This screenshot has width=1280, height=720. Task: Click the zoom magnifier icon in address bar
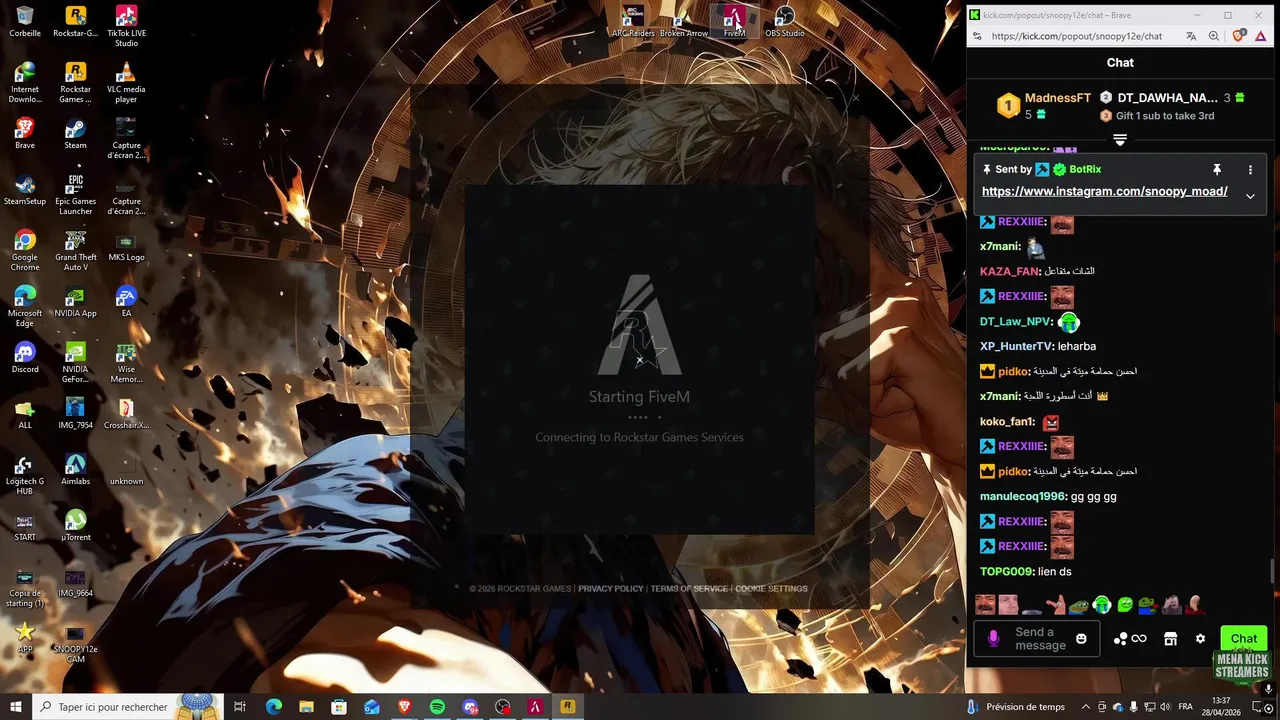pyautogui.click(x=1214, y=36)
